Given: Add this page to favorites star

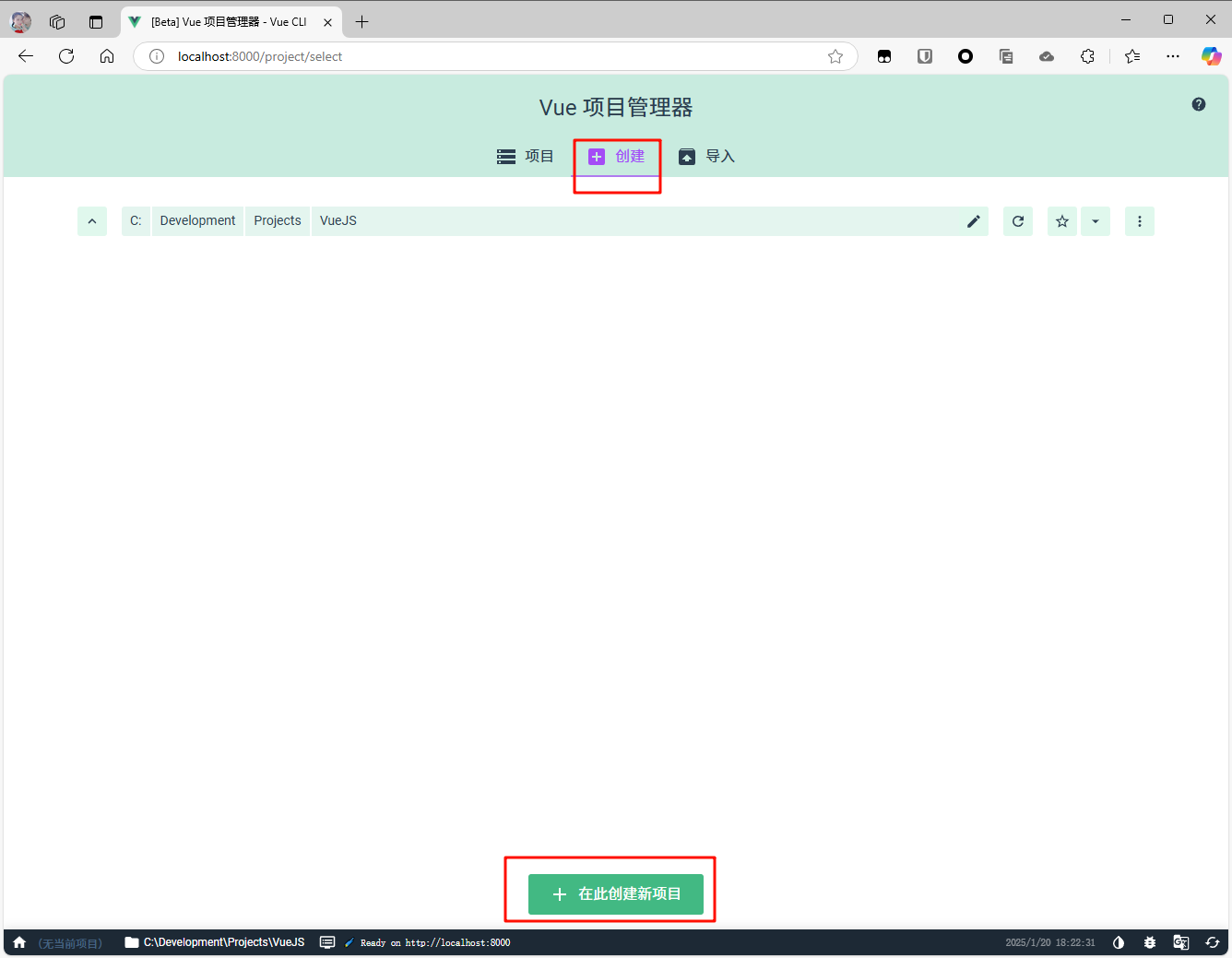Looking at the screenshot, I should click(835, 56).
